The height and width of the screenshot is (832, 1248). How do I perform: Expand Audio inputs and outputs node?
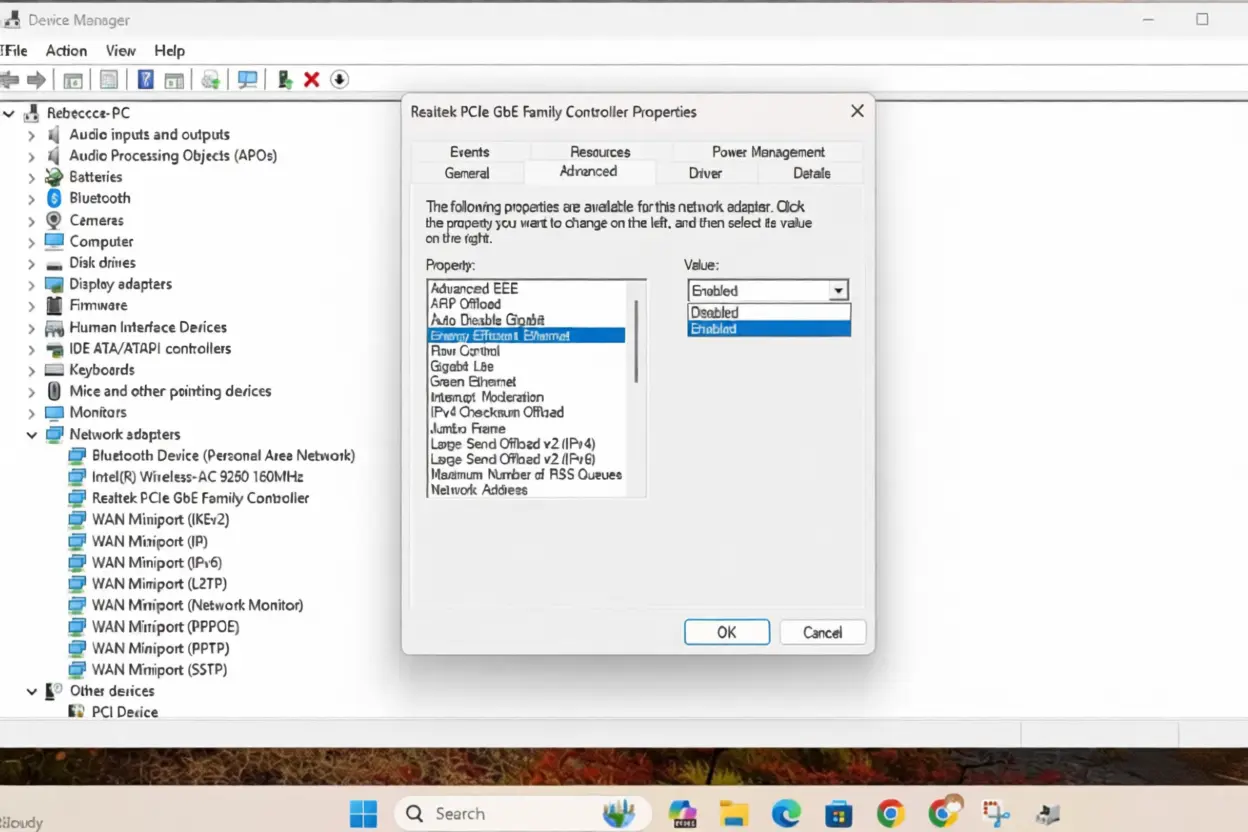point(31,135)
